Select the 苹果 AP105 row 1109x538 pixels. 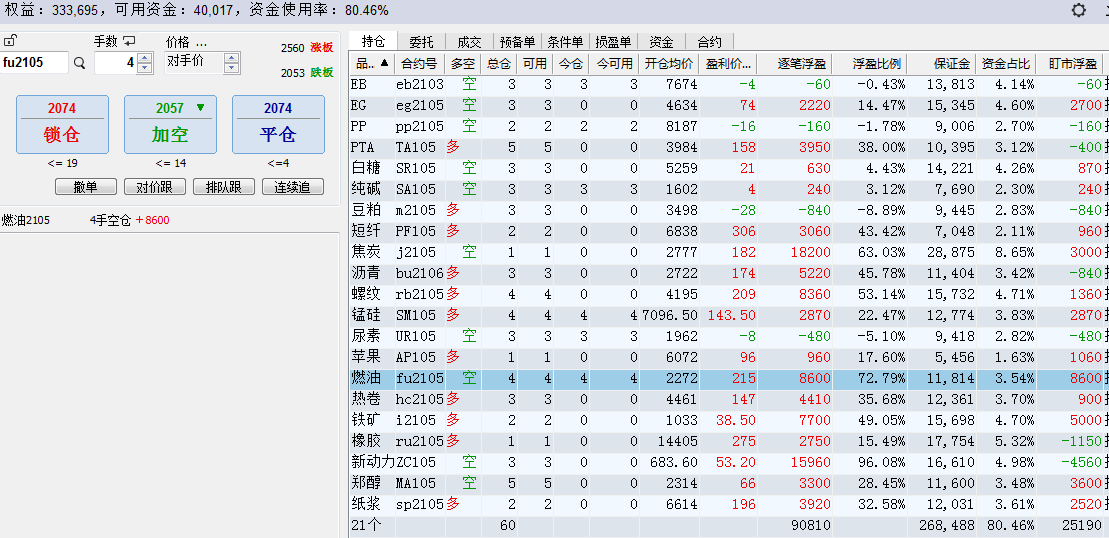point(728,357)
